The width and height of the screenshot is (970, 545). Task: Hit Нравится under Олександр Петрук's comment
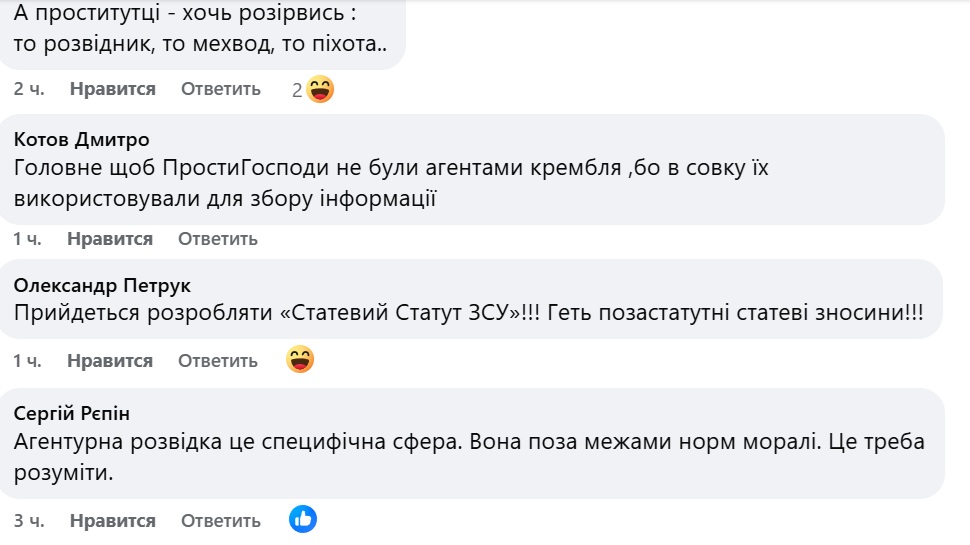point(110,361)
